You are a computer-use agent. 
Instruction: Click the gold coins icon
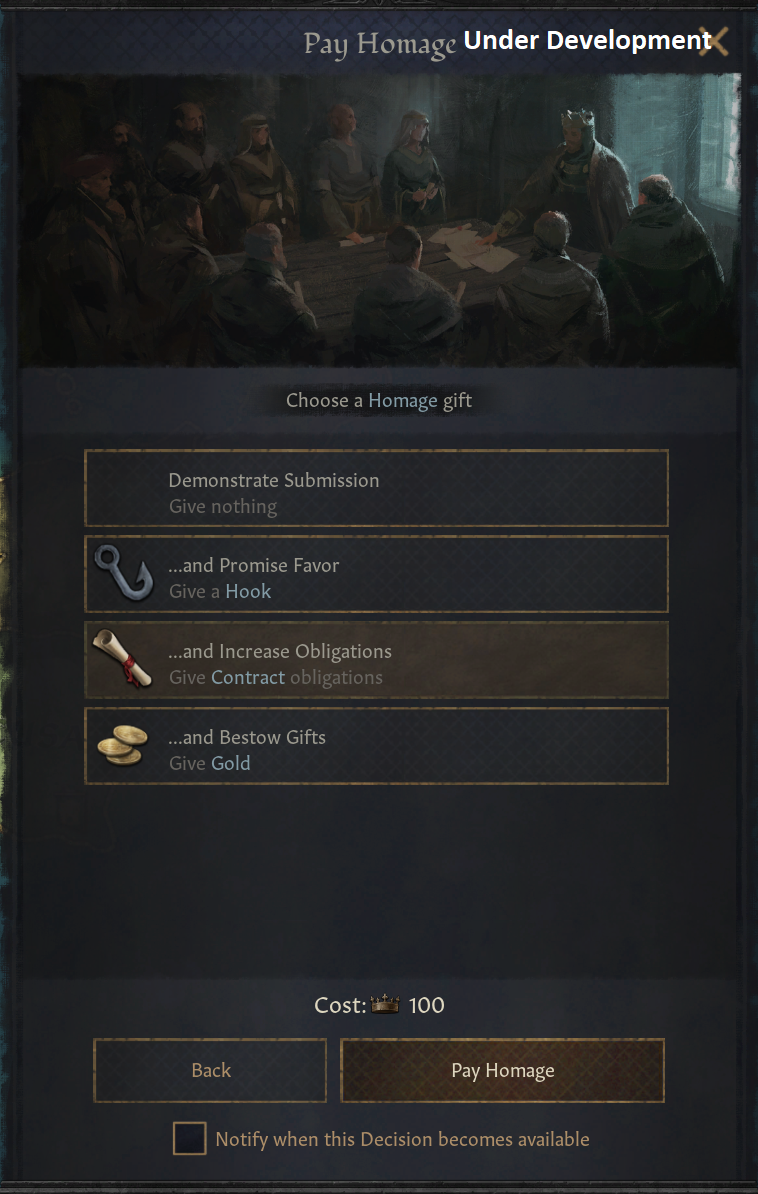tap(123, 745)
